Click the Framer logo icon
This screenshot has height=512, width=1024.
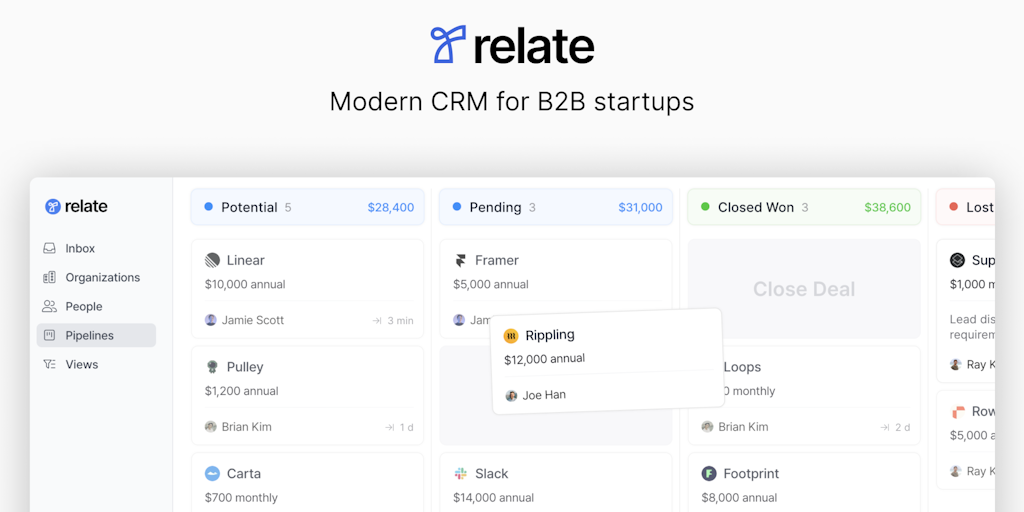460,260
